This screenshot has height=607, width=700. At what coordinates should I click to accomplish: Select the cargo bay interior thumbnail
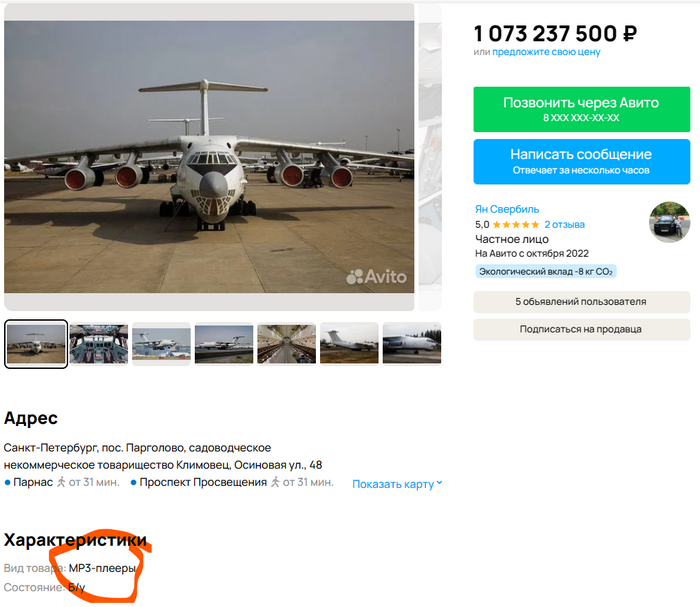pos(287,344)
